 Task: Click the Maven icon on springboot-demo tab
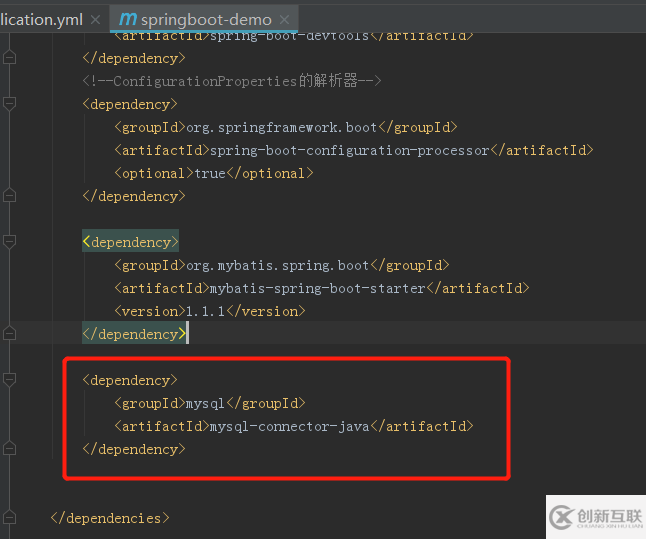(x=127, y=19)
